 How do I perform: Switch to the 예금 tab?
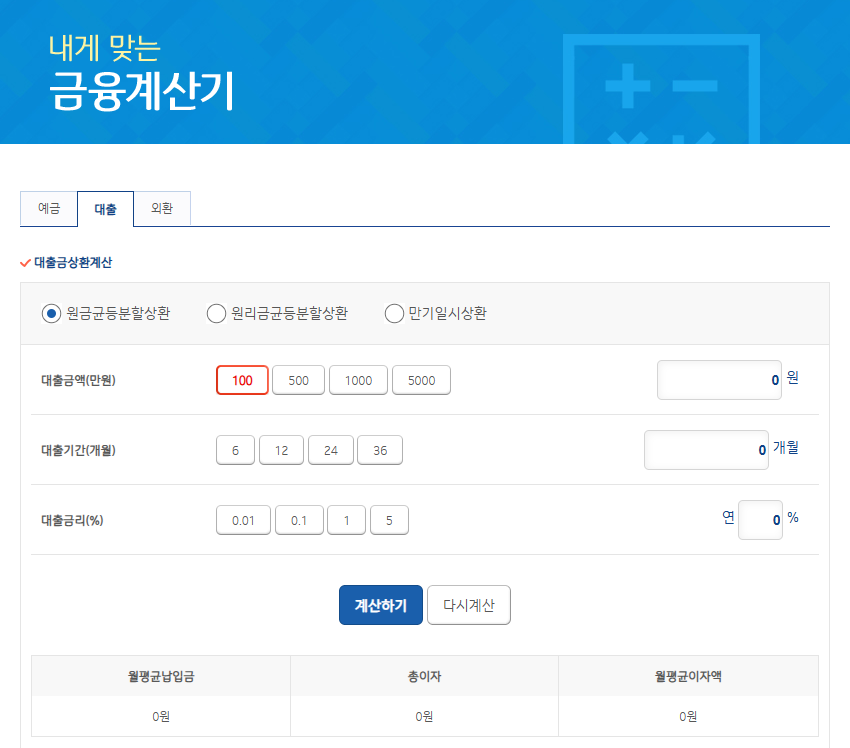click(x=49, y=209)
